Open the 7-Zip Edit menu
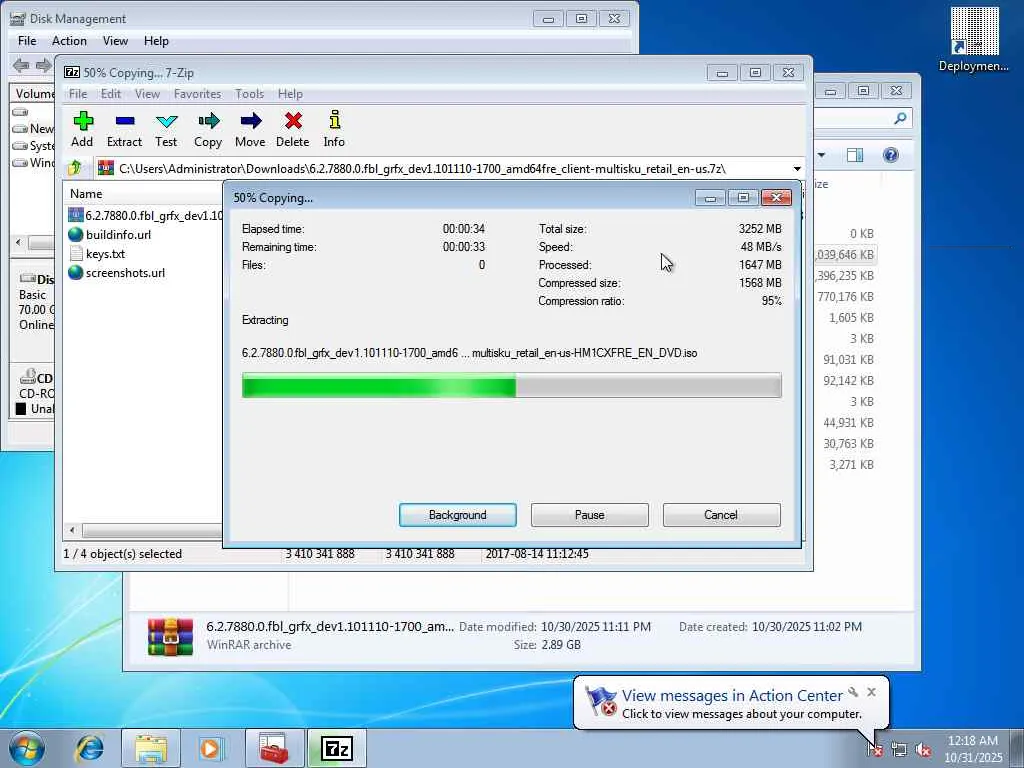 (110, 94)
